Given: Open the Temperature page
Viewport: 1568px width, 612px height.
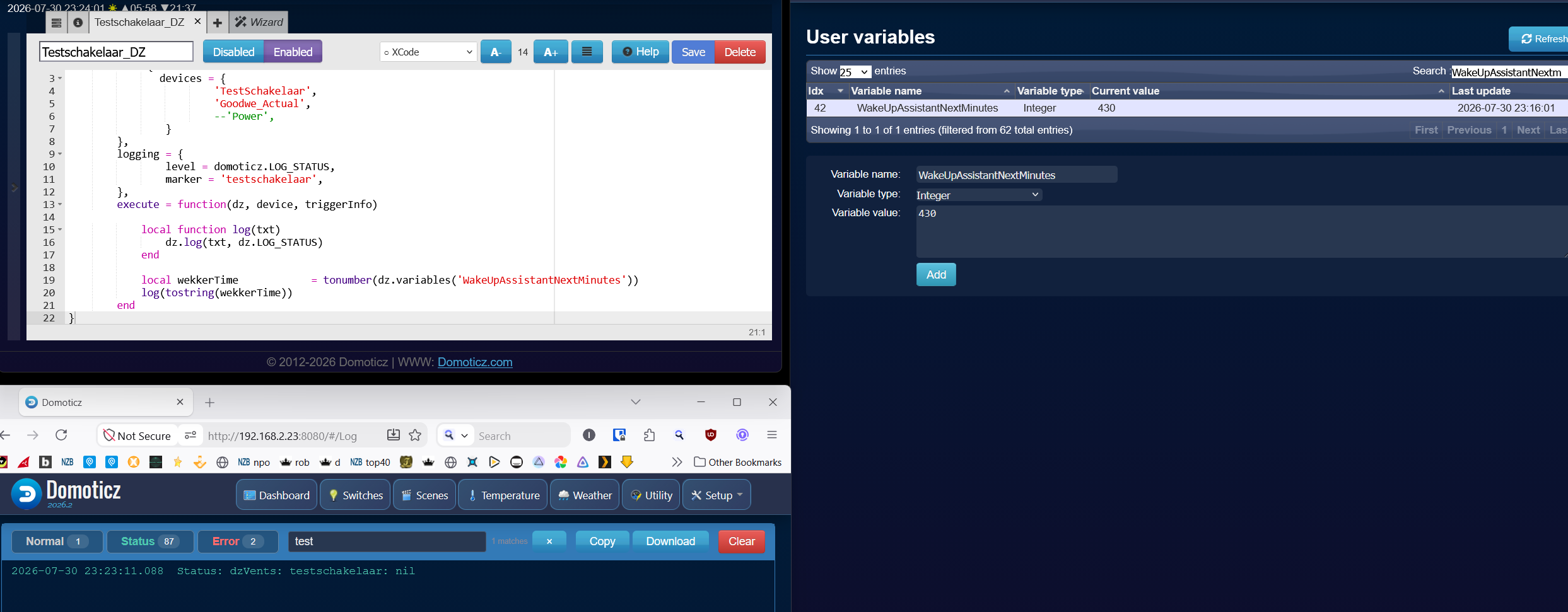Looking at the screenshot, I should coord(503,495).
